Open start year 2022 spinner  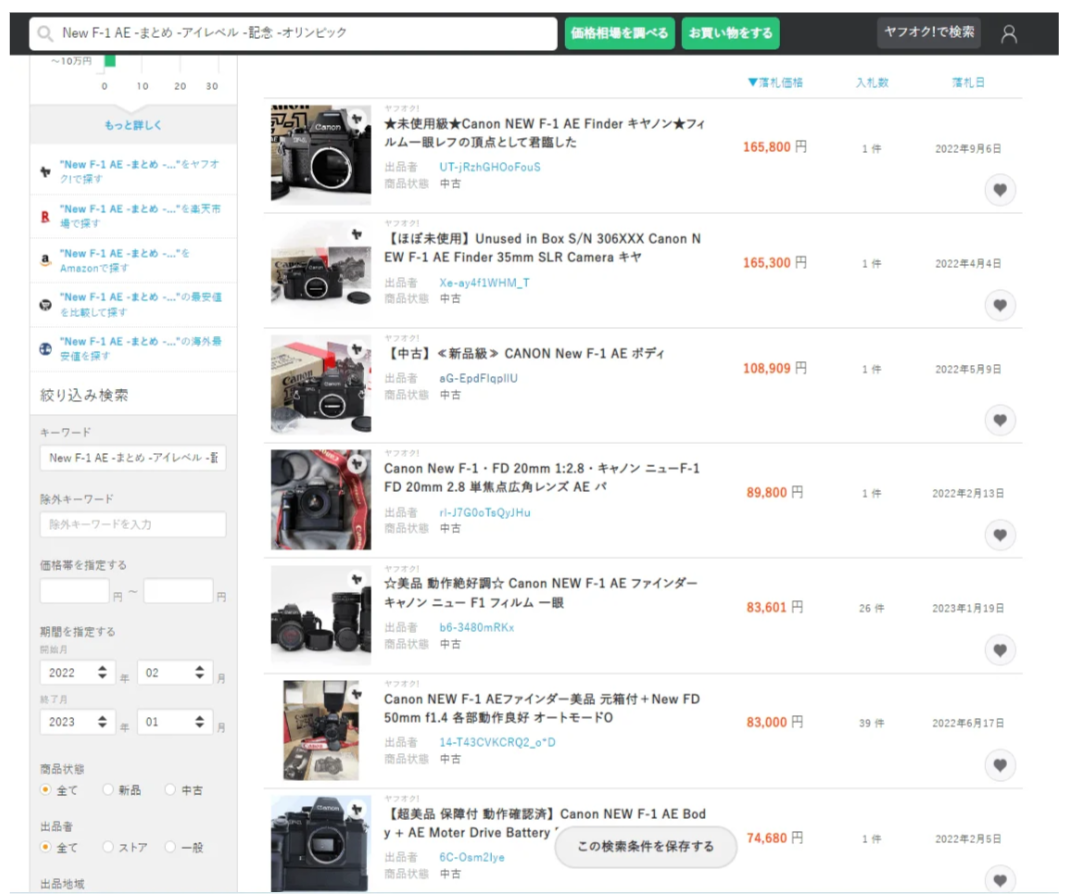tap(78, 673)
